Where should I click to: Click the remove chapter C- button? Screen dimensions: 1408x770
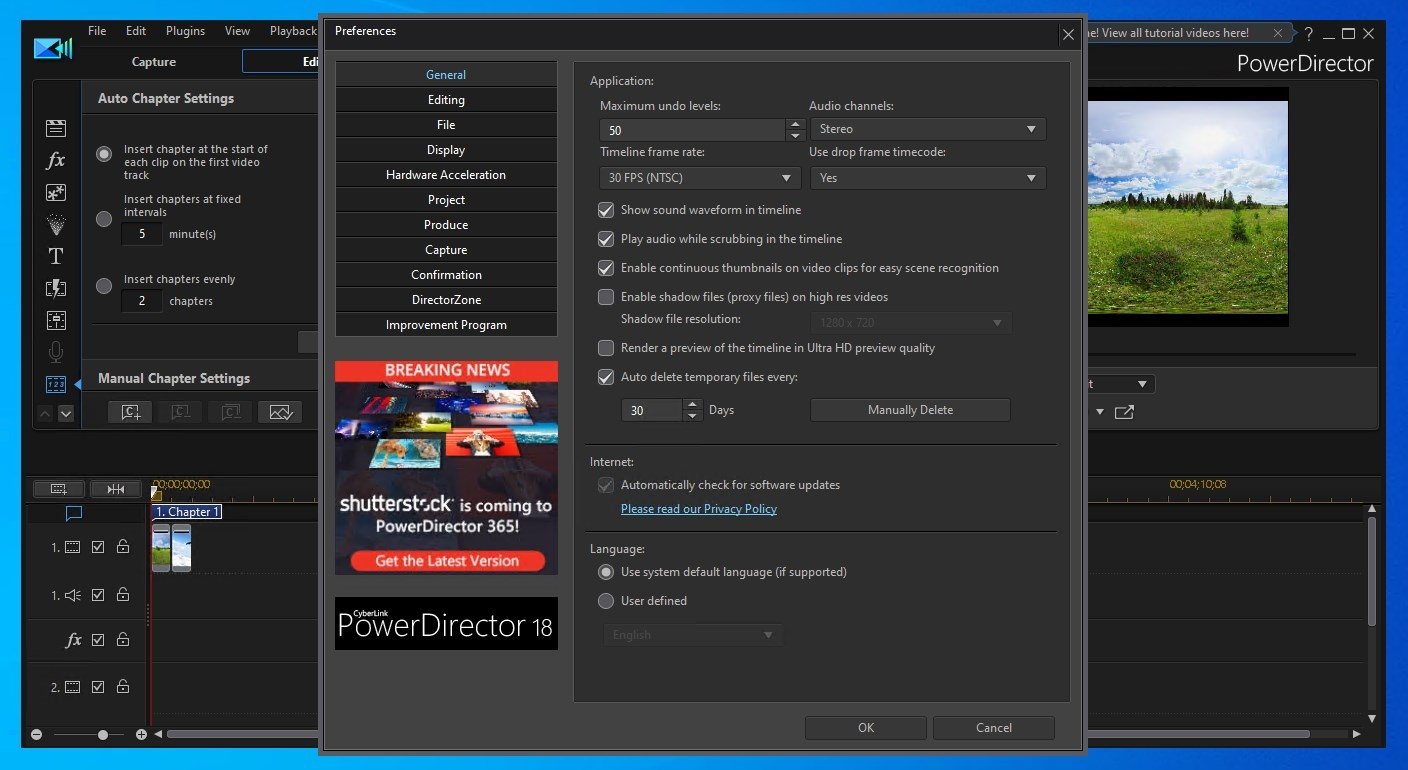point(181,411)
